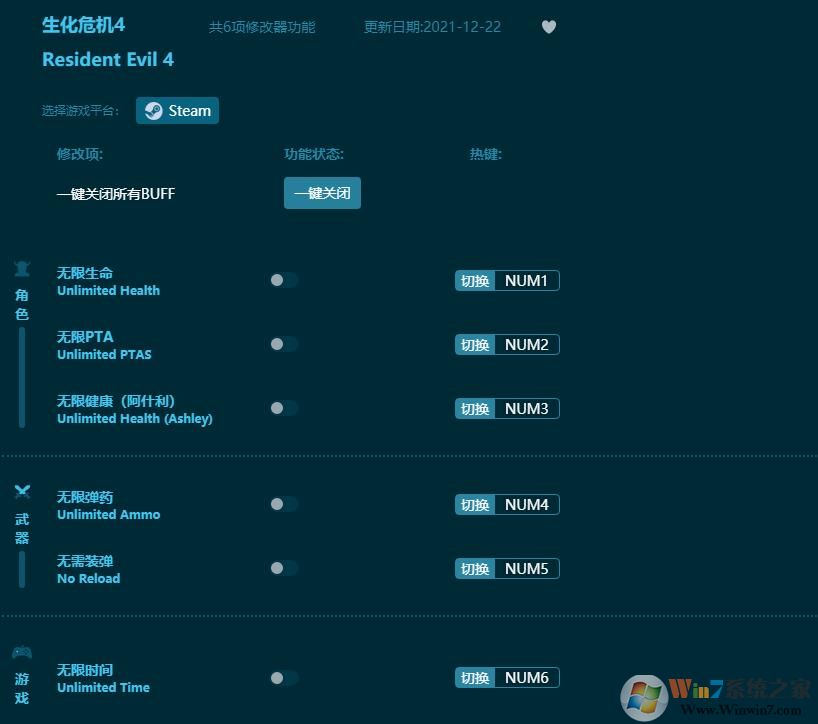Enable the Unlimited Ammo switch
This screenshot has width=818, height=724.
[x=283, y=504]
